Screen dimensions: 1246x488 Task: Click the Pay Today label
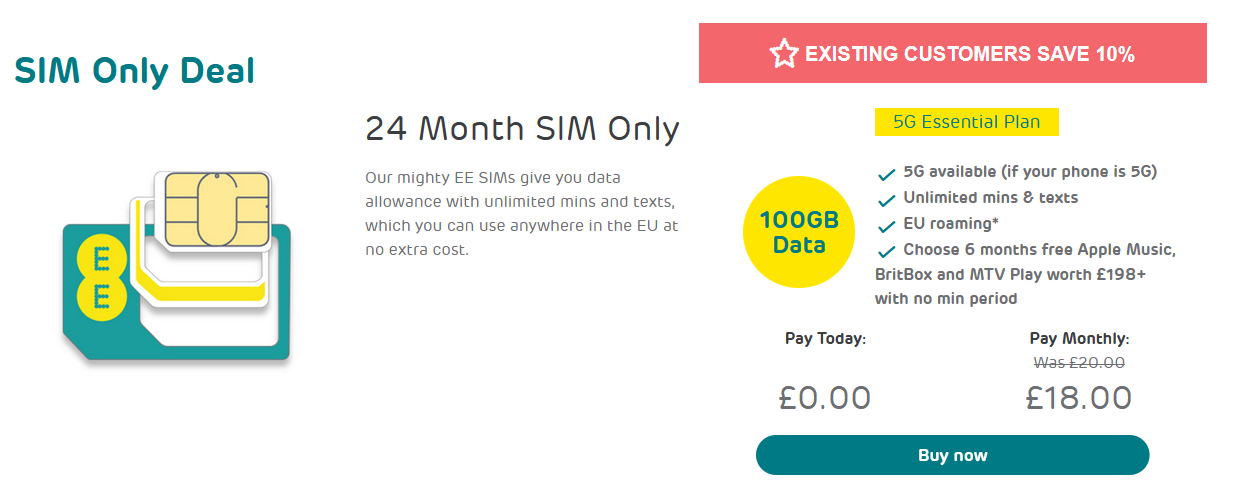(x=825, y=339)
